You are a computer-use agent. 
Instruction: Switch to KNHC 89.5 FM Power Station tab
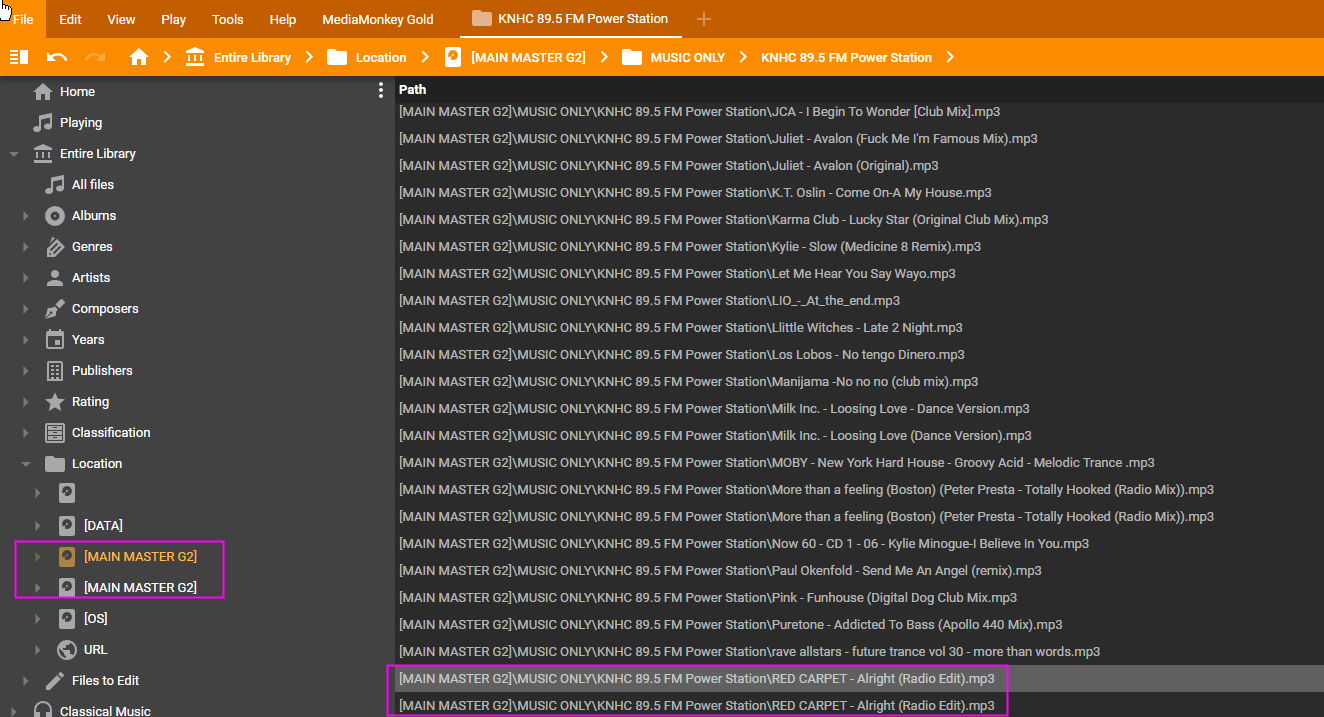[x=582, y=18]
